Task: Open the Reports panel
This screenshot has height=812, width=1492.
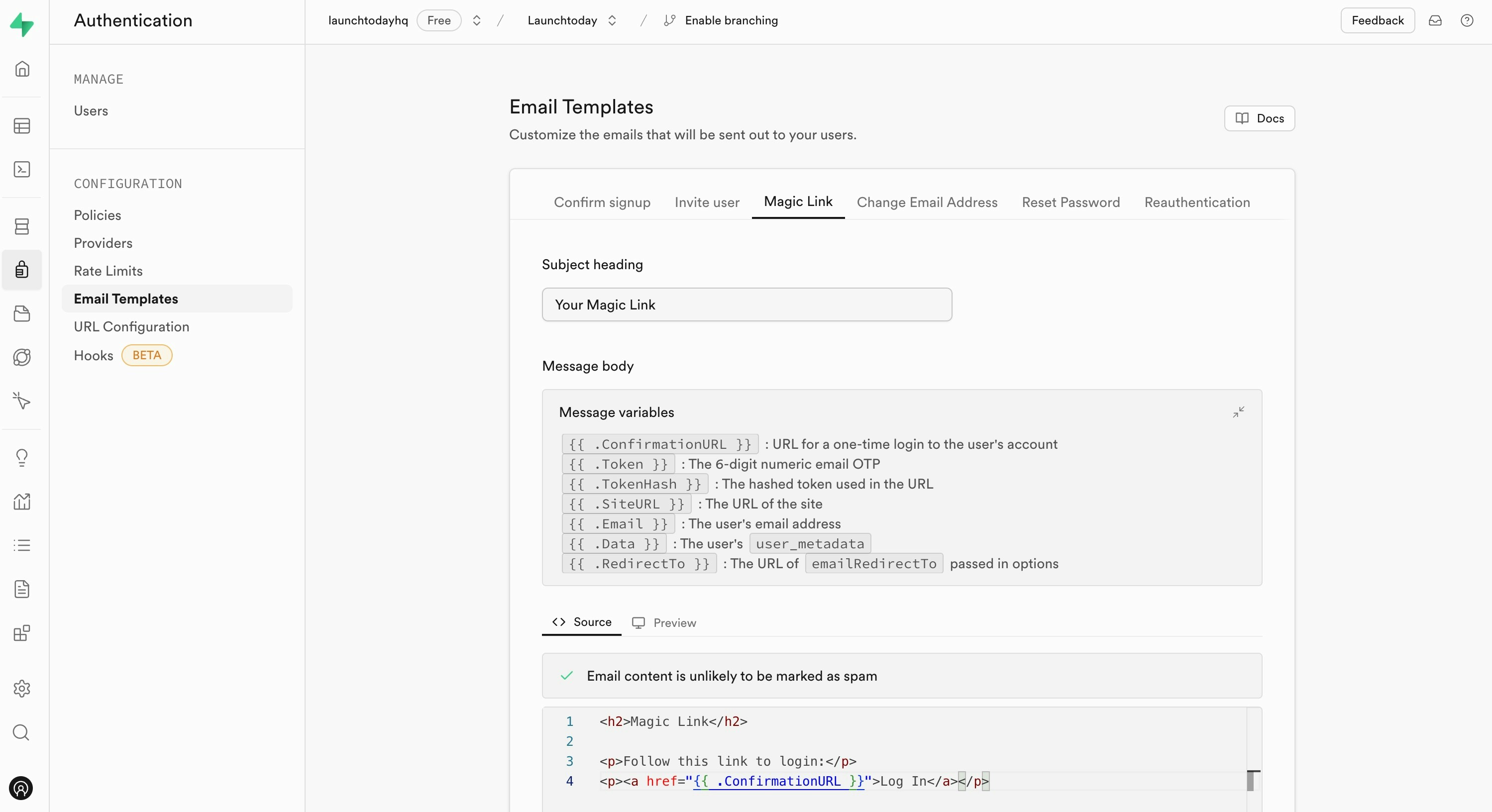Action: point(22,502)
